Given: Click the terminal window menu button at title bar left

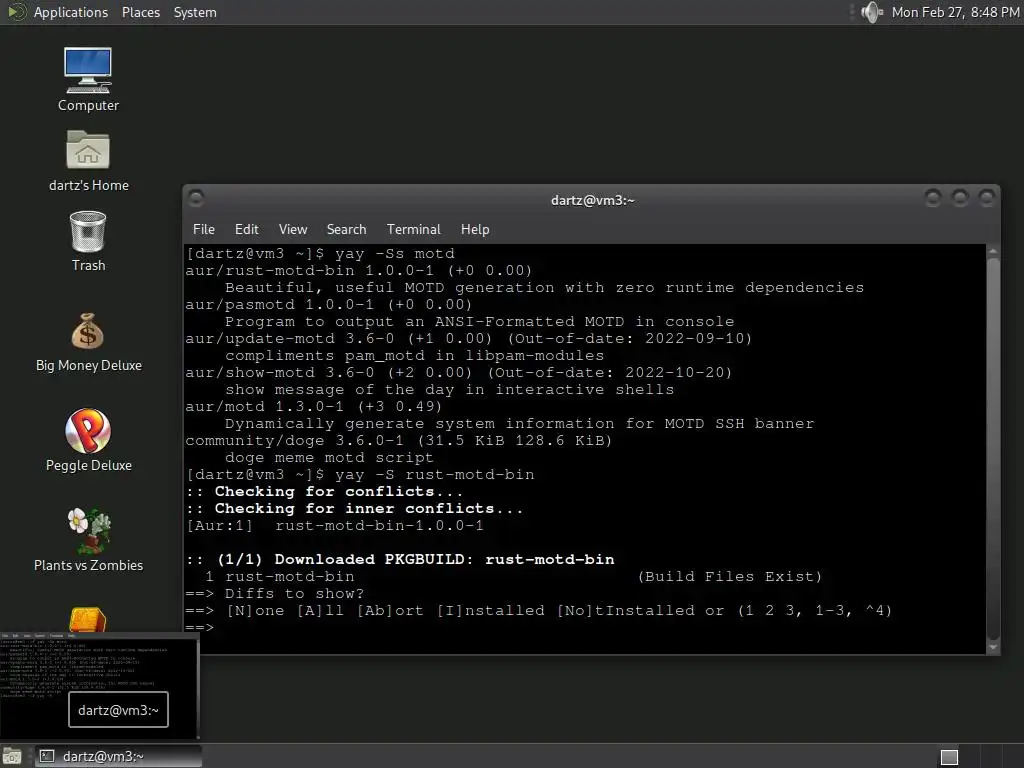Looking at the screenshot, I should pos(195,198).
